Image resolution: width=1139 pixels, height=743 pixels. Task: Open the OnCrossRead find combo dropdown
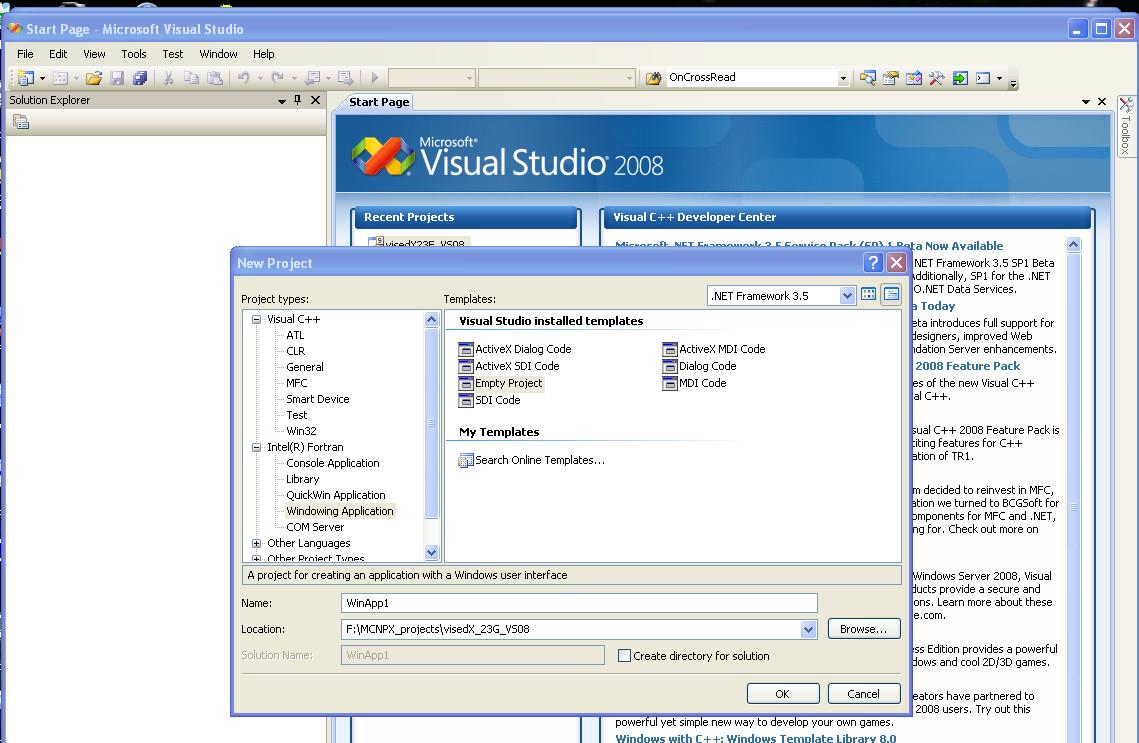(x=843, y=78)
